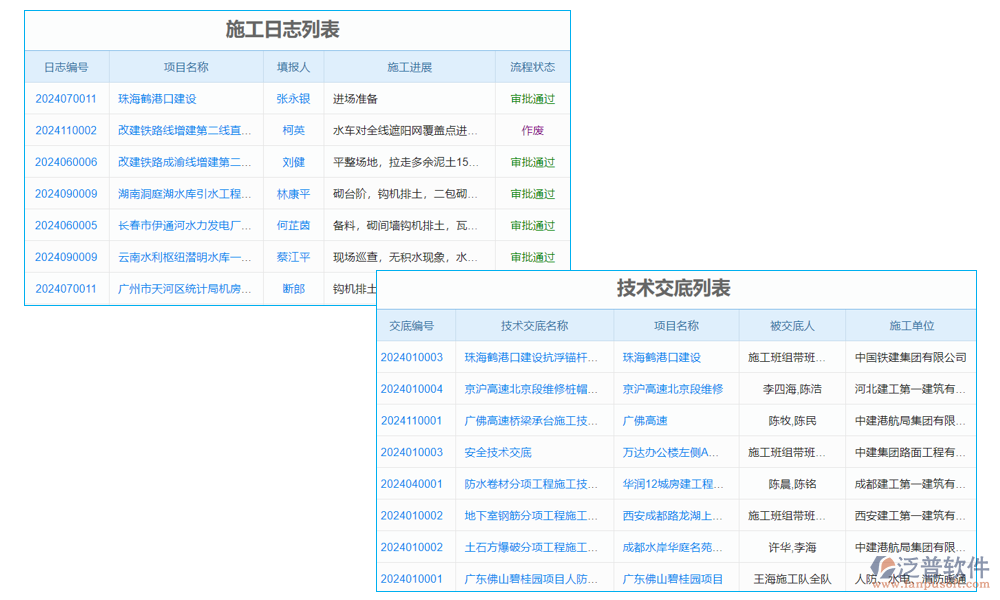1000x600 pixels.
Task: Click the 填报人 column header
Action: tap(292, 66)
